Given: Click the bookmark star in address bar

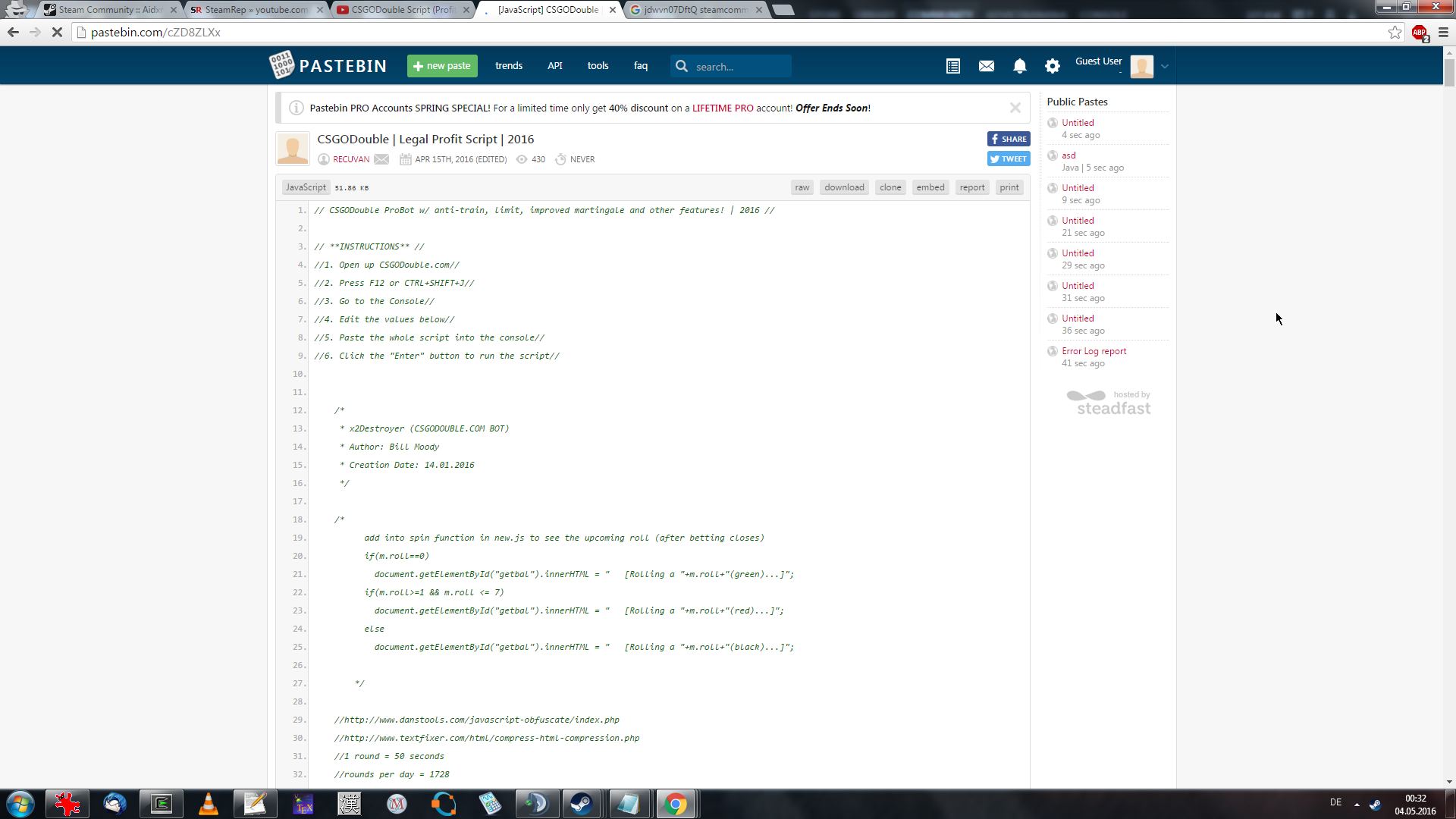Looking at the screenshot, I should pyautogui.click(x=1395, y=32).
